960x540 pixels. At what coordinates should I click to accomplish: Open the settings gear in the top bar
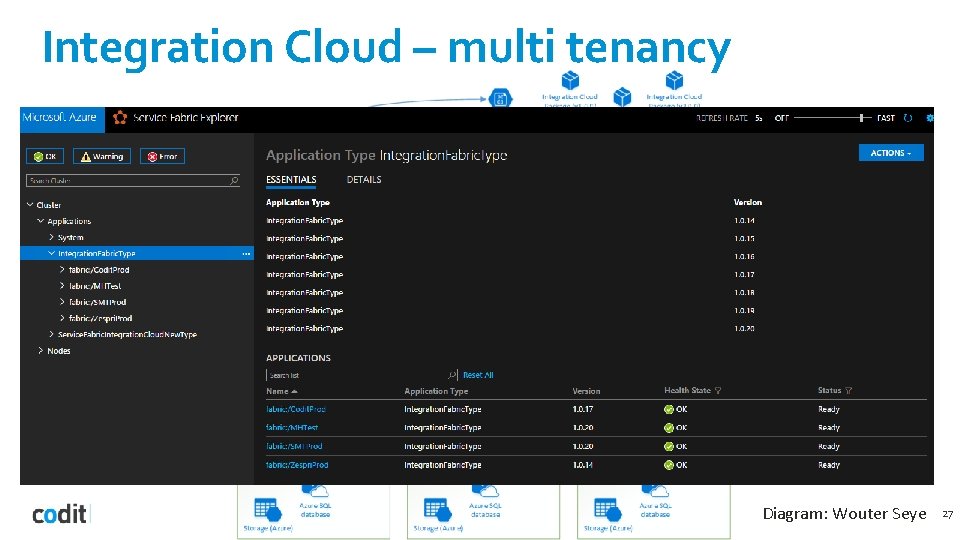coord(929,118)
